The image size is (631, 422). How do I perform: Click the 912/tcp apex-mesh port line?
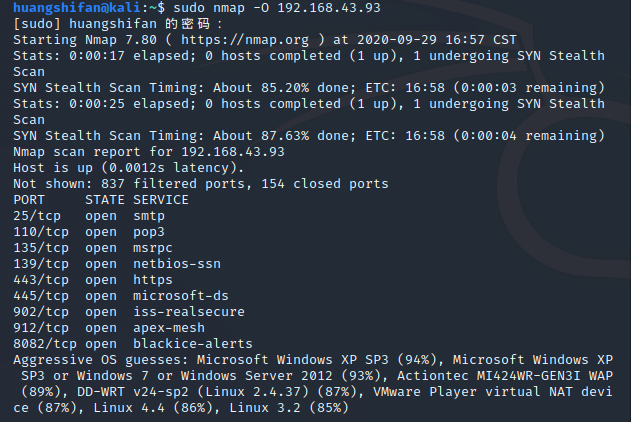pos(109,328)
